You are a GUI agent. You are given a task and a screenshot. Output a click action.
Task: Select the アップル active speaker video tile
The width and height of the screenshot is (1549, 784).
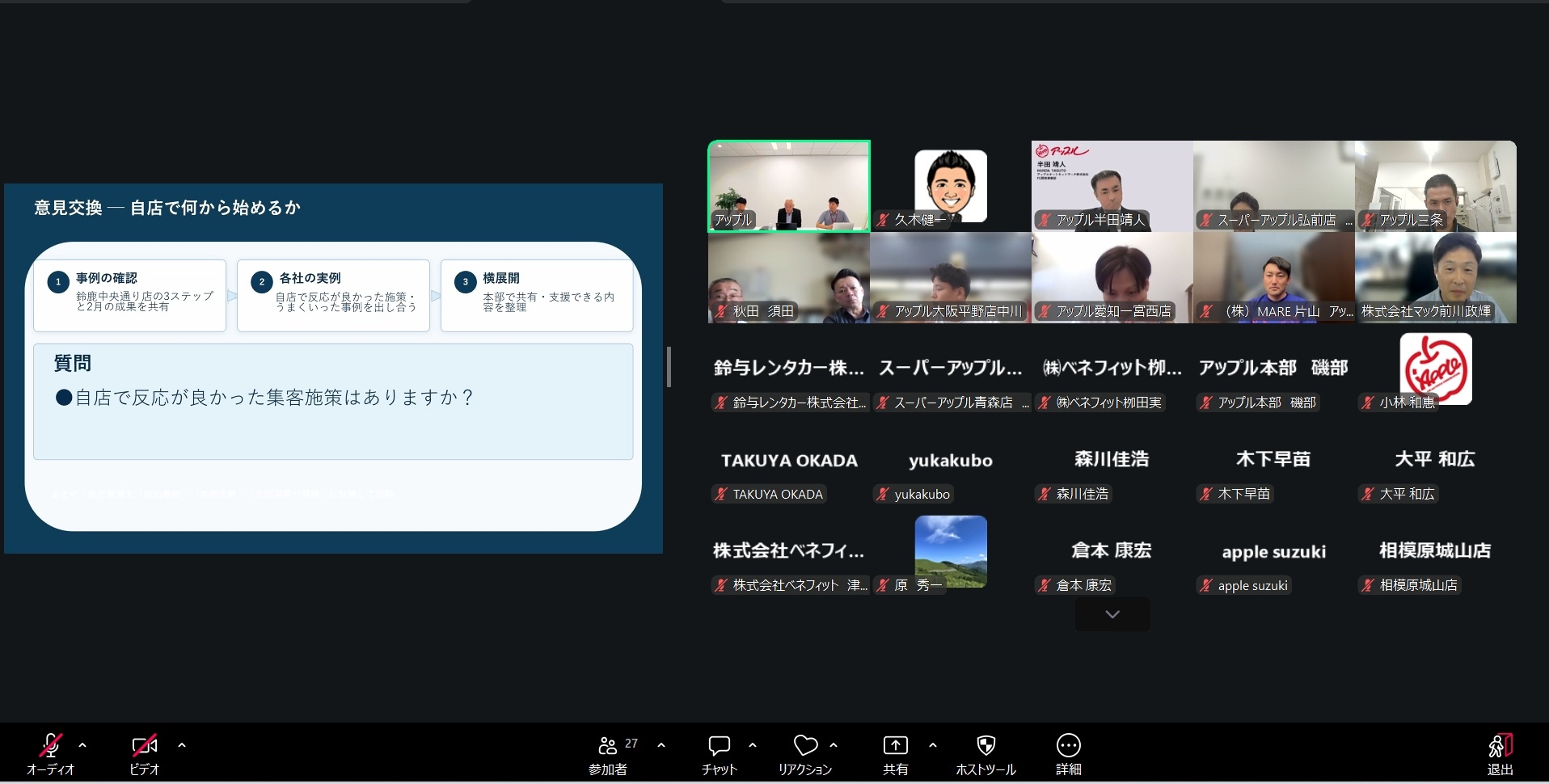pyautogui.click(x=789, y=187)
